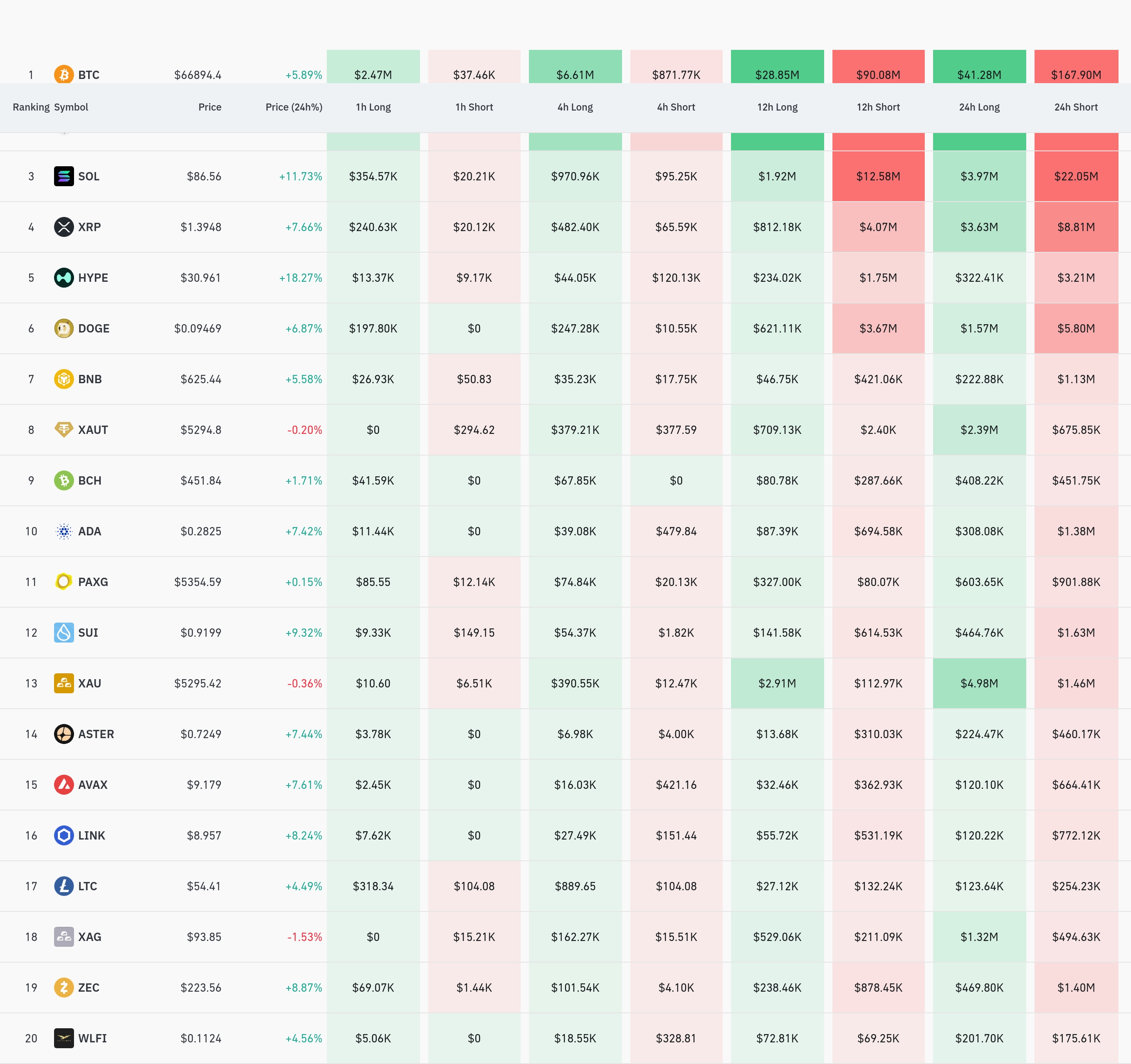Click the Zcash ZEC icon
Screen dimensions: 1131x1064
pyautogui.click(x=64, y=987)
